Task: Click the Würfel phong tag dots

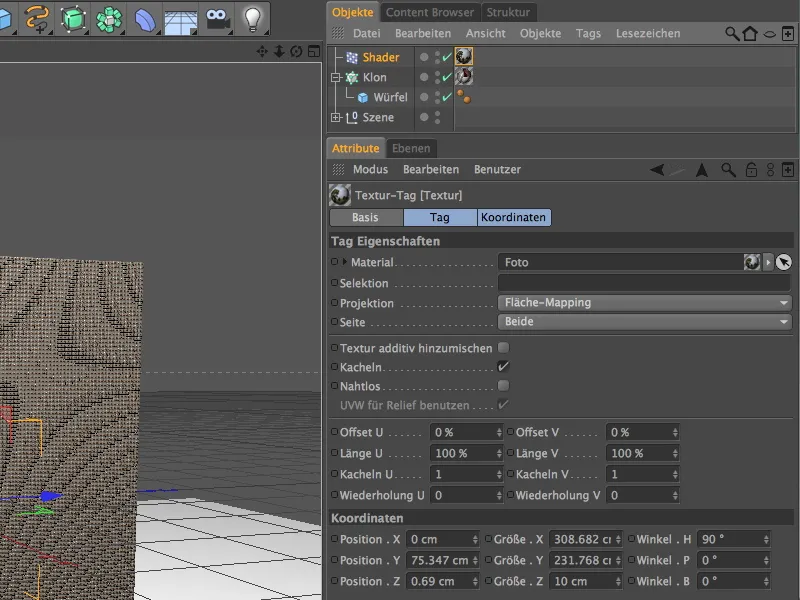Action: [x=464, y=96]
